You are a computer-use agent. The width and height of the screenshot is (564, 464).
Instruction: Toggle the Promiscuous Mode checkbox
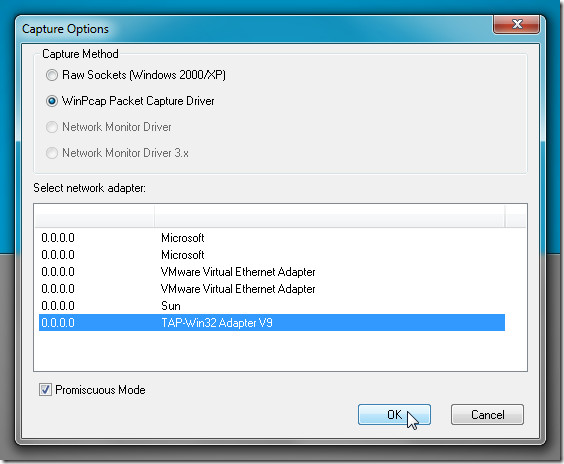(45, 390)
